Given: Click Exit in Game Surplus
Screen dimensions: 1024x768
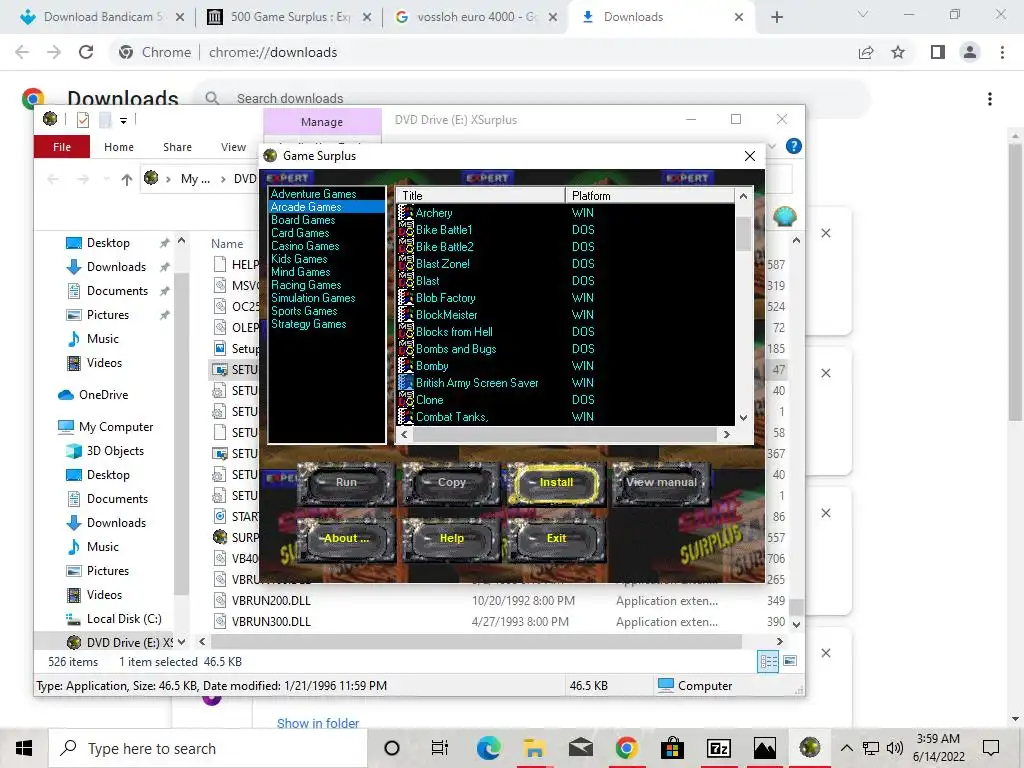Looking at the screenshot, I should [556, 539].
